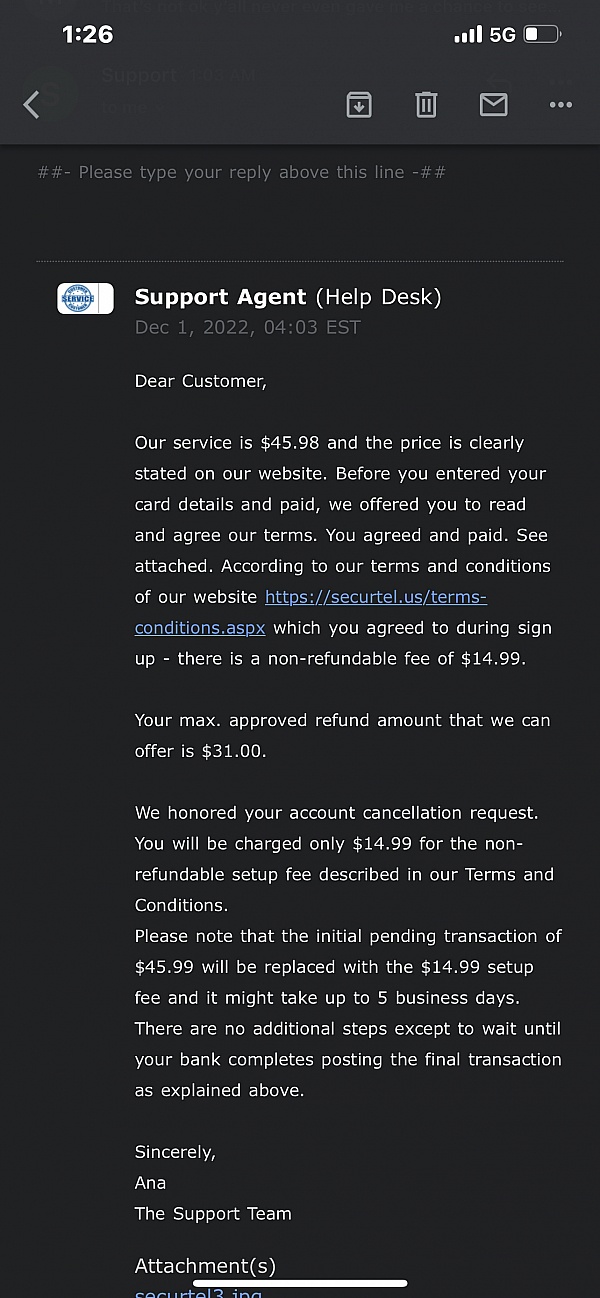600x1298 pixels.
Task: Delete the email using the trash icon
Action: 426,104
